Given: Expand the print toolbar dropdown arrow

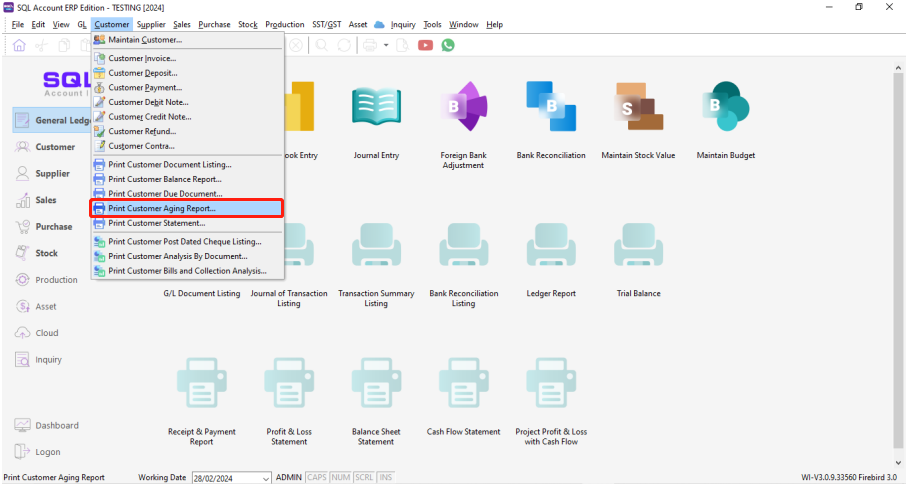Looking at the screenshot, I should pyautogui.click(x=386, y=45).
